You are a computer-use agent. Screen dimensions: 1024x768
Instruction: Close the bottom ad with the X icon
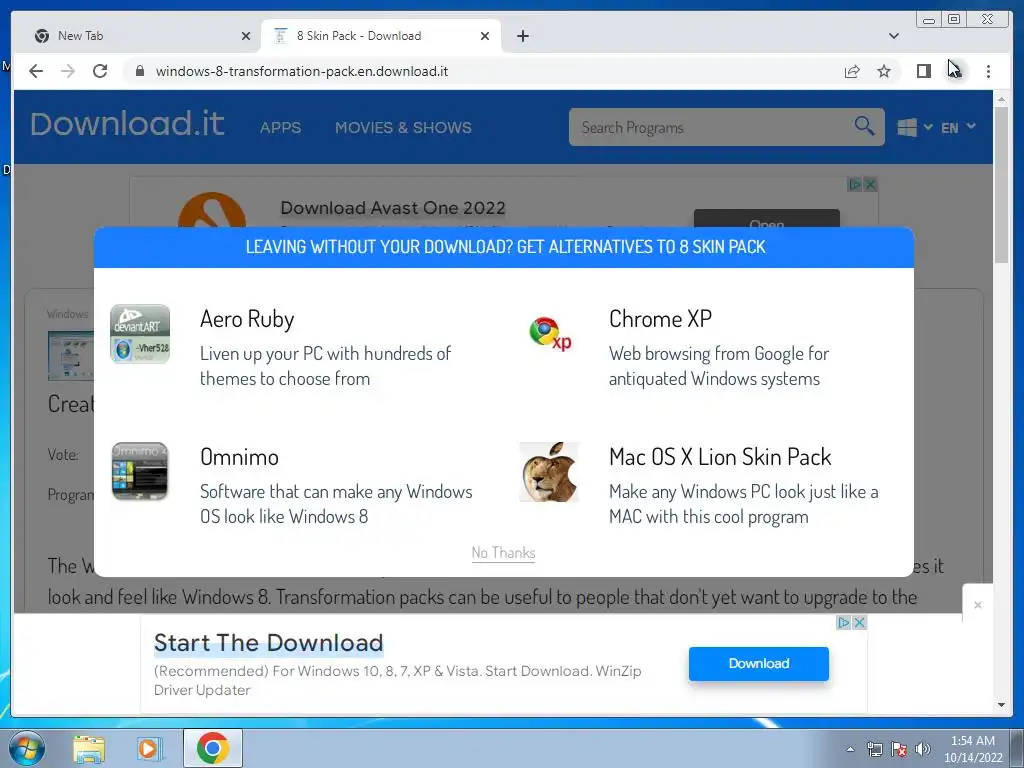tap(859, 622)
